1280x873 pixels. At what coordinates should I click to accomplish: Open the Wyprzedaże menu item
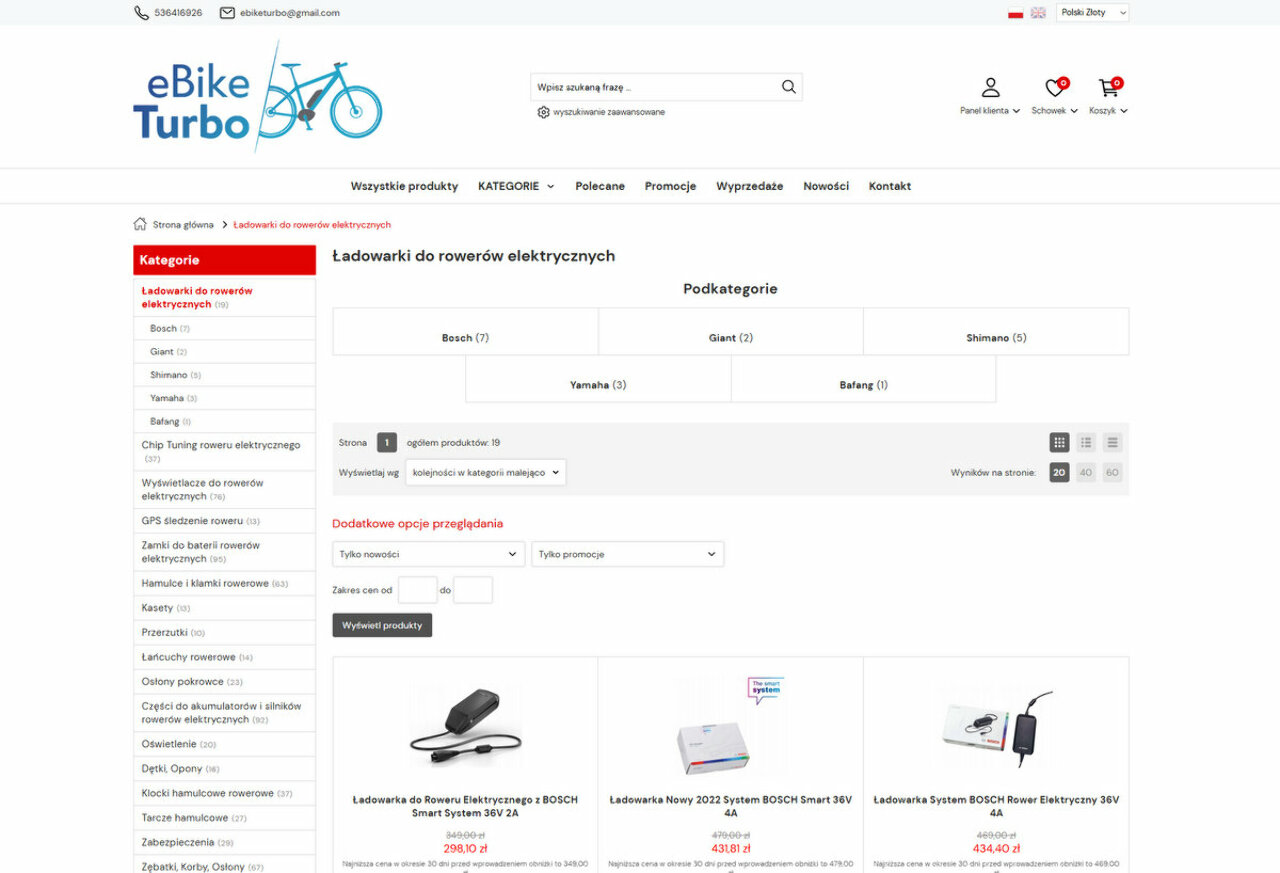click(750, 186)
